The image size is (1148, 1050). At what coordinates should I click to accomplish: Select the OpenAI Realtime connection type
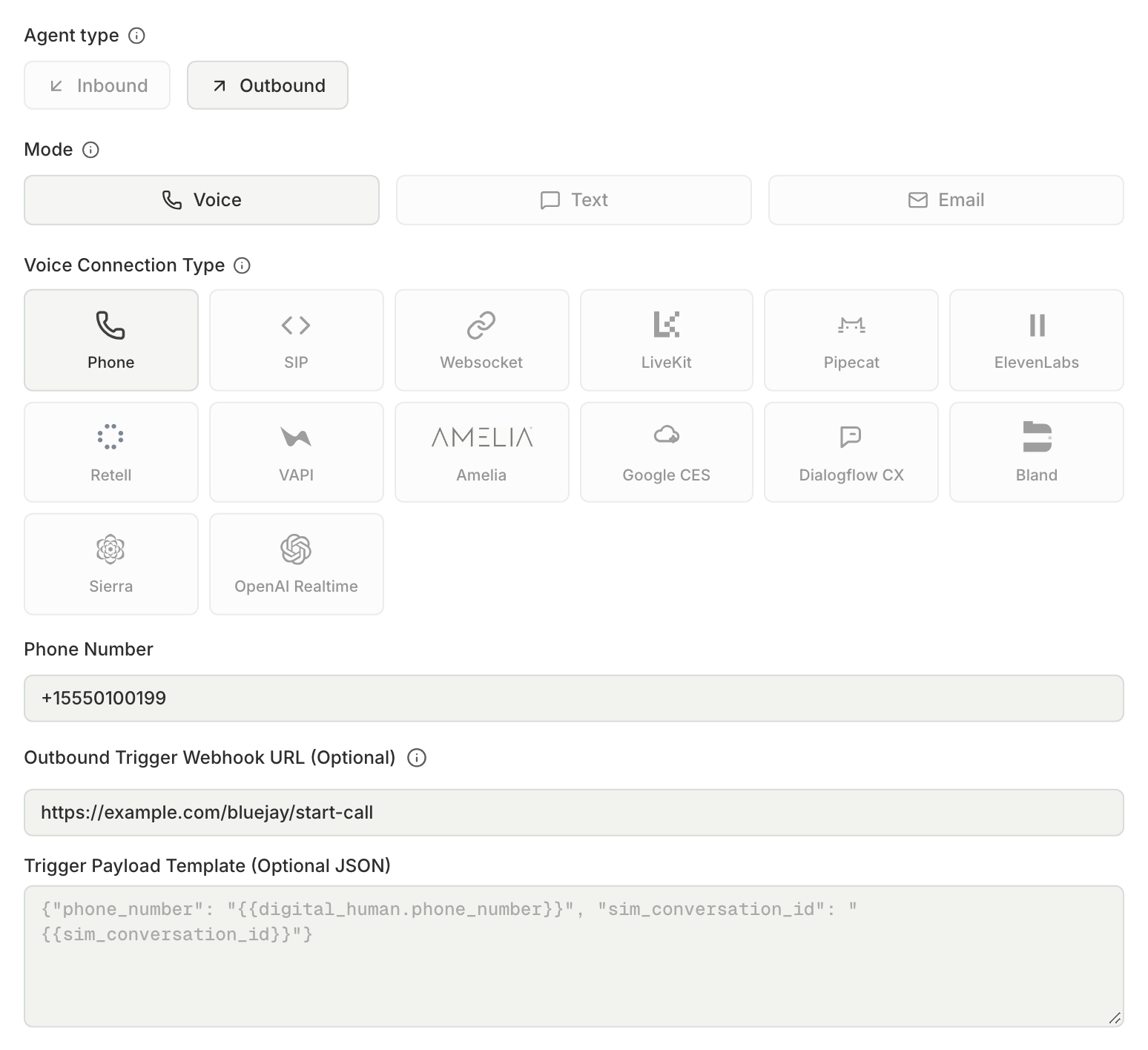297,564
